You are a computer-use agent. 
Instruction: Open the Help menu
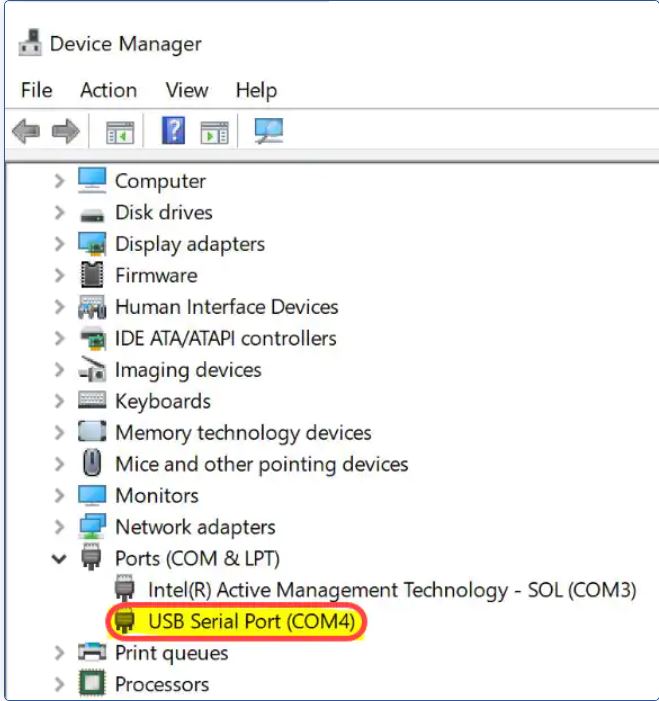(257, 91)
